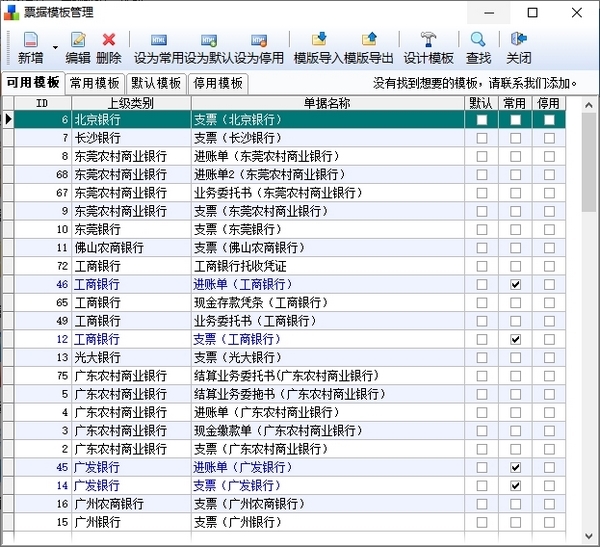
Task: Click the 模版导入 import icon
Action: 319,39
